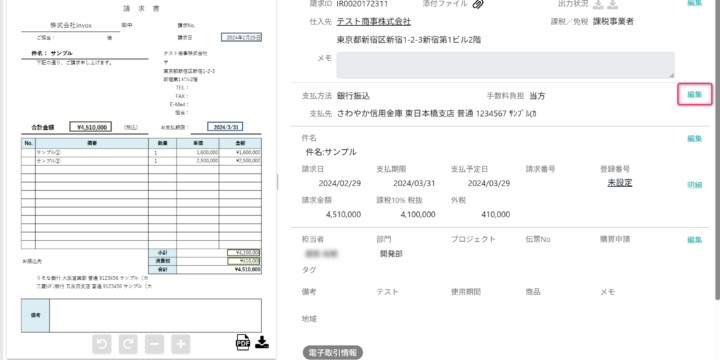This screenshot has height=360, width=720.
Task: Zoom out invoice preview with minus button
Action: coord(155,344)
